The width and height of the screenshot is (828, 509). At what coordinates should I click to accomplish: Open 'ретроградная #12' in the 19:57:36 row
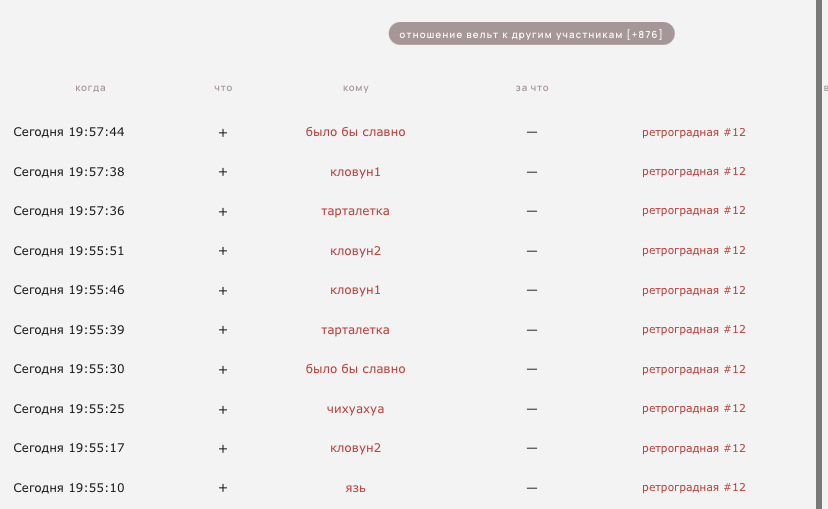point(694,211)
